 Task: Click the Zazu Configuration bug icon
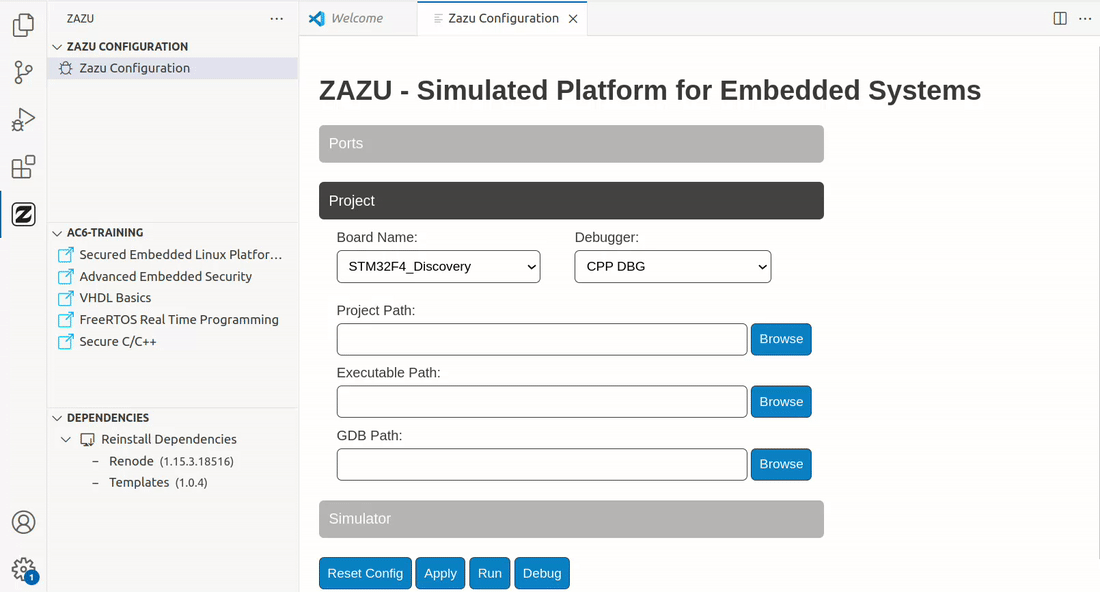coord(65,68)
